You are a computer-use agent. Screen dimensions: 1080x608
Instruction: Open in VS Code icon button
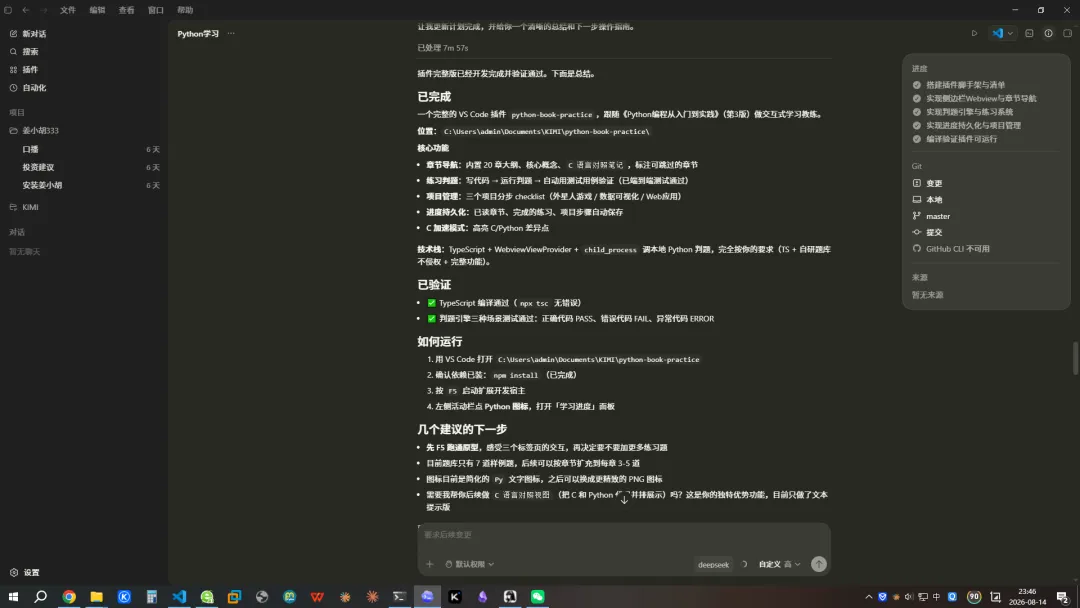point(997,33)
